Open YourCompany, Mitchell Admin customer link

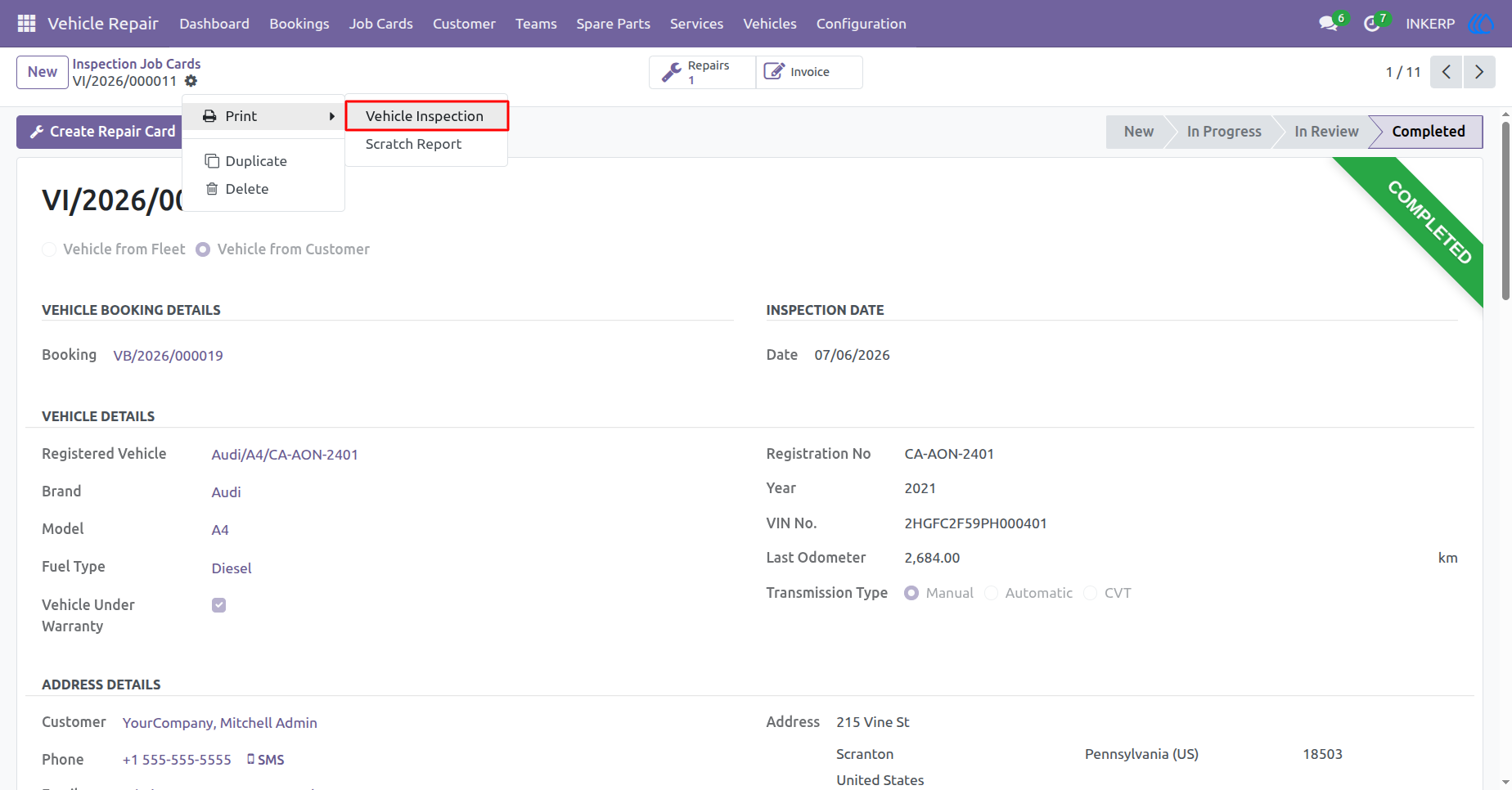click(219, 723)
